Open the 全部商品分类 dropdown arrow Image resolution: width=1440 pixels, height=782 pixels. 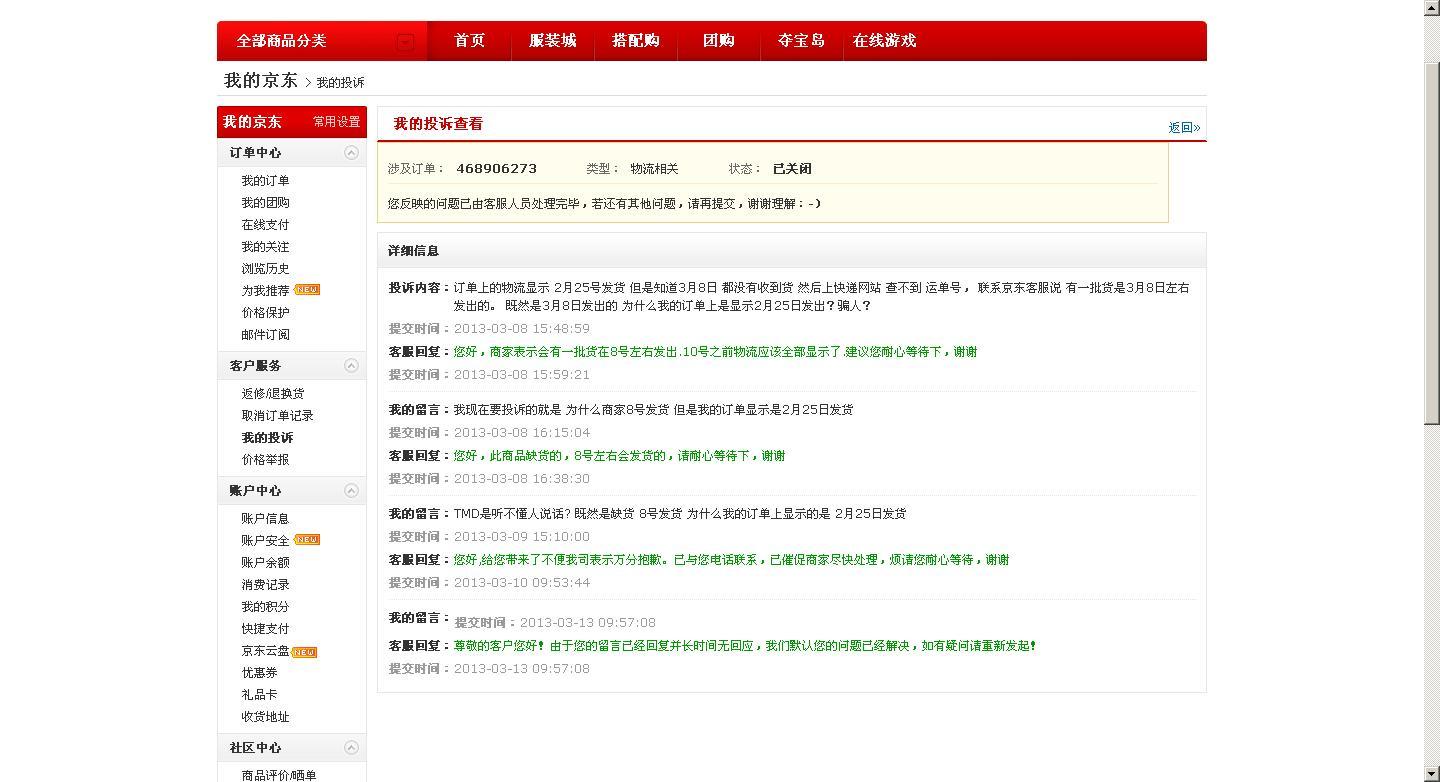pos(405,41)
